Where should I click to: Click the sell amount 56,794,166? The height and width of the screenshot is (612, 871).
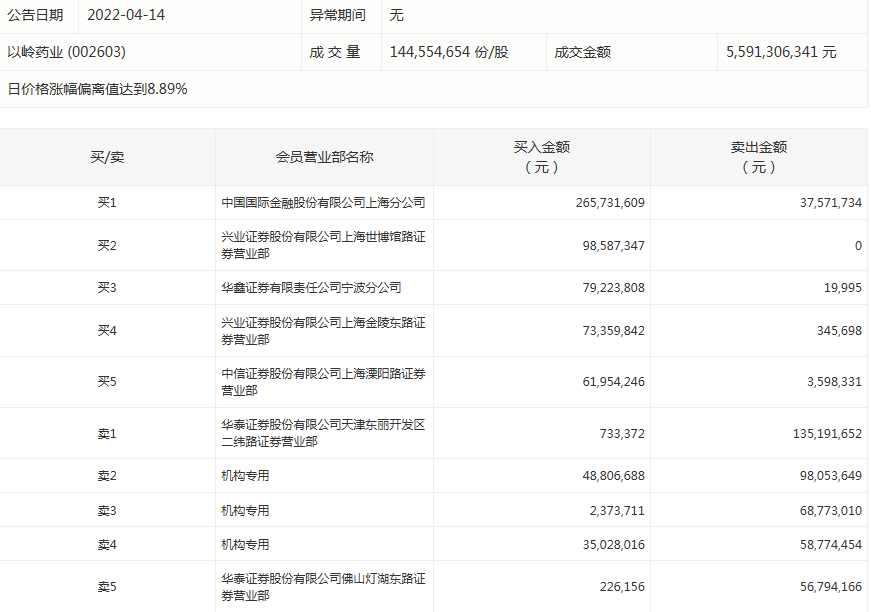[x=830, y=587]
